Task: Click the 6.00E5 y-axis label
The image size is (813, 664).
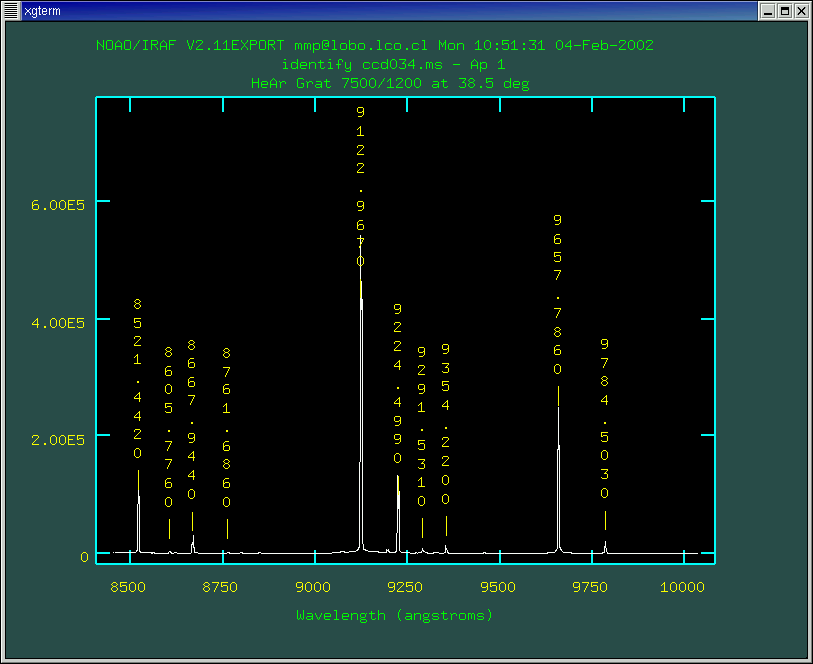Action: pos(58,205)
